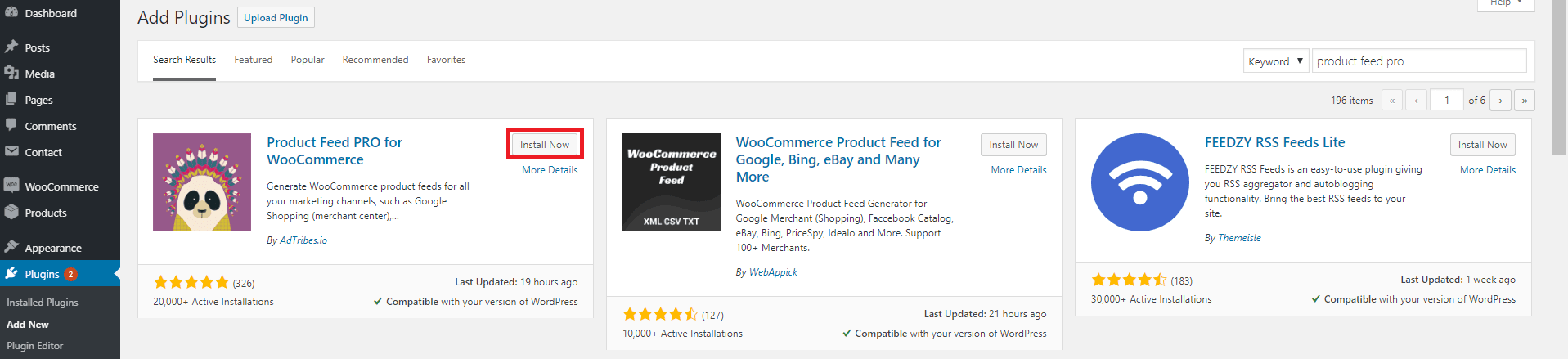Jump to the last results page
The height and width of the screenshot is (359, 1568).
1524,101
